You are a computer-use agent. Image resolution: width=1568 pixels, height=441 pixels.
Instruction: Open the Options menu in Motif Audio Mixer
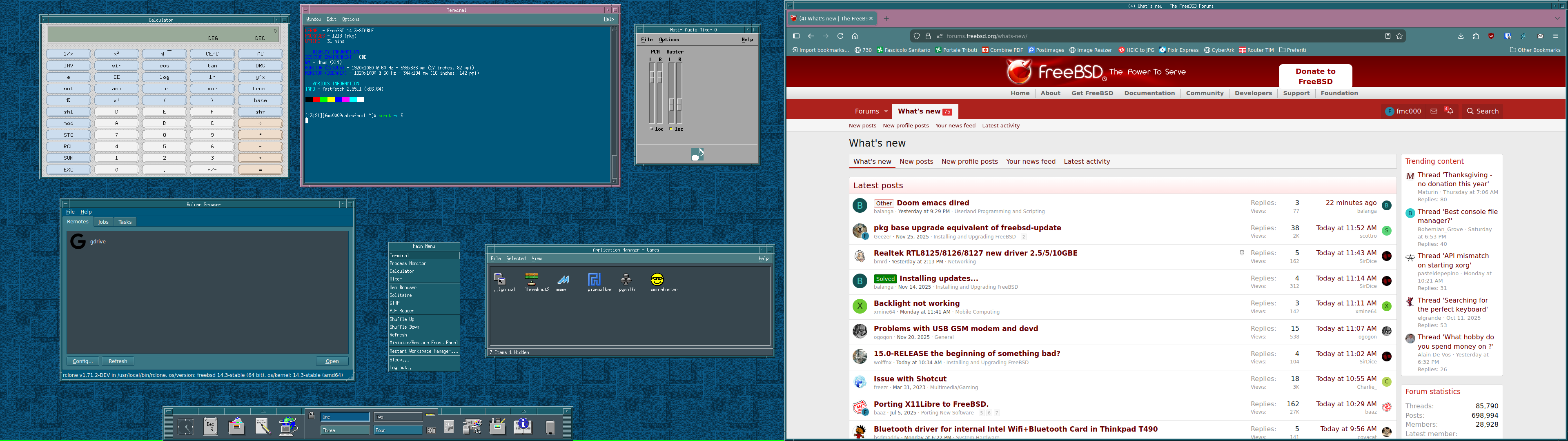pos(669,40)
